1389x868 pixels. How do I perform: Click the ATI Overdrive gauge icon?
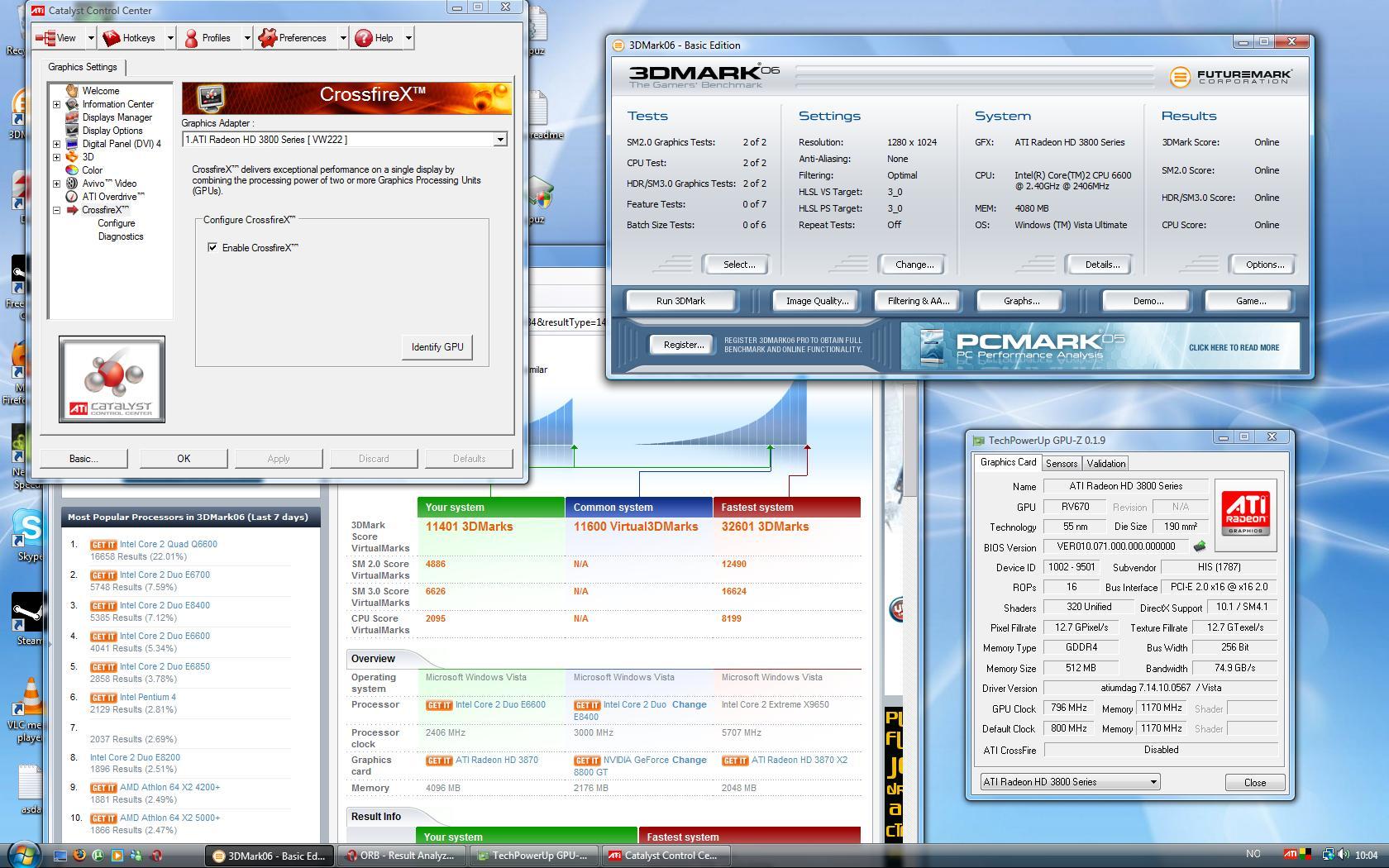(72, 197)
